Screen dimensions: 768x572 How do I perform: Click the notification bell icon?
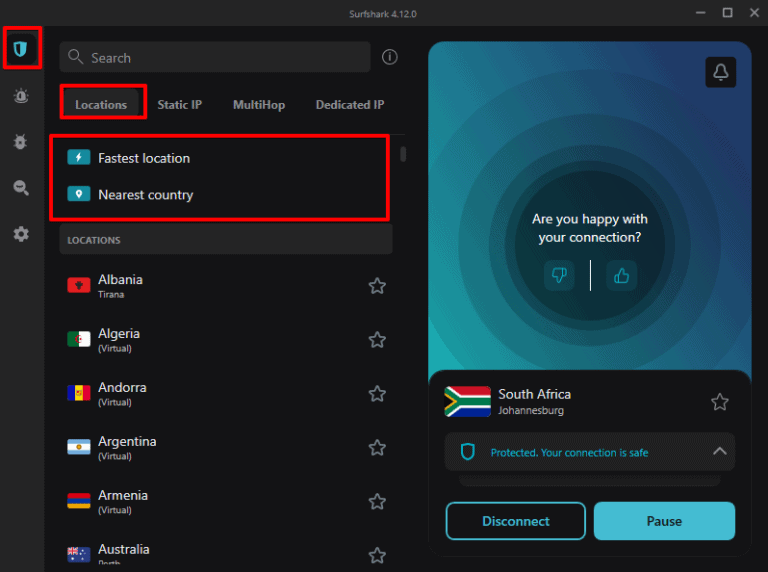click(720, 72)
